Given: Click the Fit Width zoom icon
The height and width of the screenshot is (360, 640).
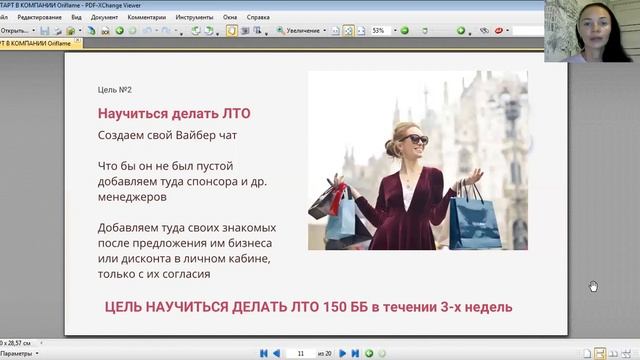Looking at the screenshot, I should pos(361,31).
